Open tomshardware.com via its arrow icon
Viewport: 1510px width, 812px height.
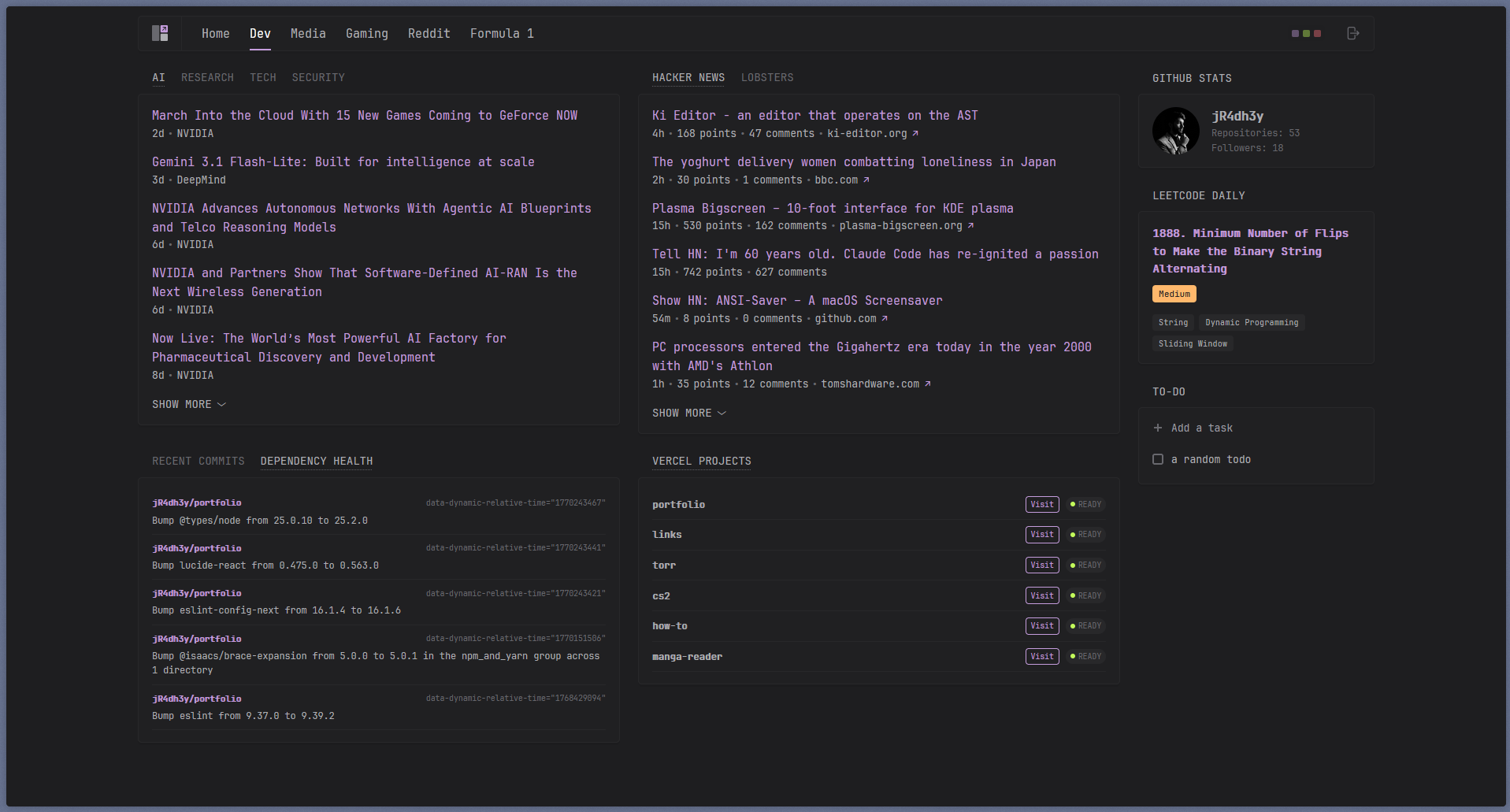point(928,384)
